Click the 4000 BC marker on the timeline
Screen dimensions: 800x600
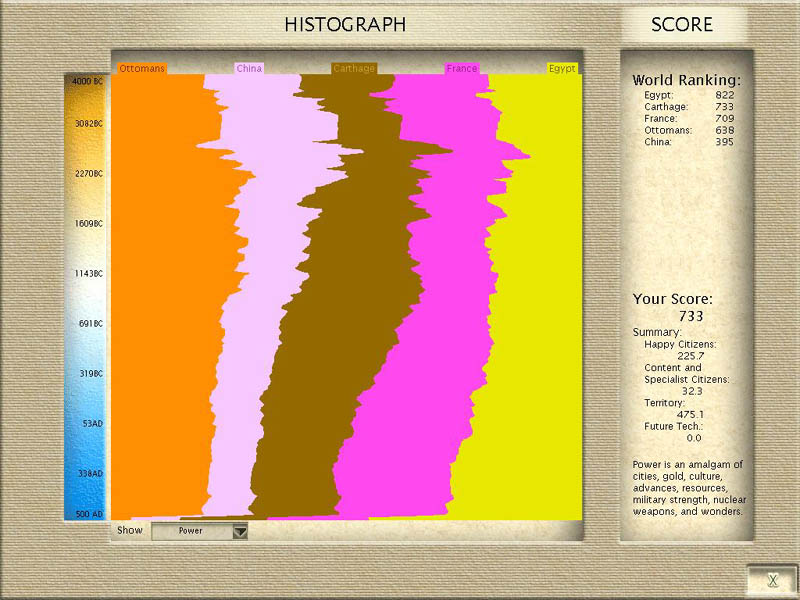point(87,81)
